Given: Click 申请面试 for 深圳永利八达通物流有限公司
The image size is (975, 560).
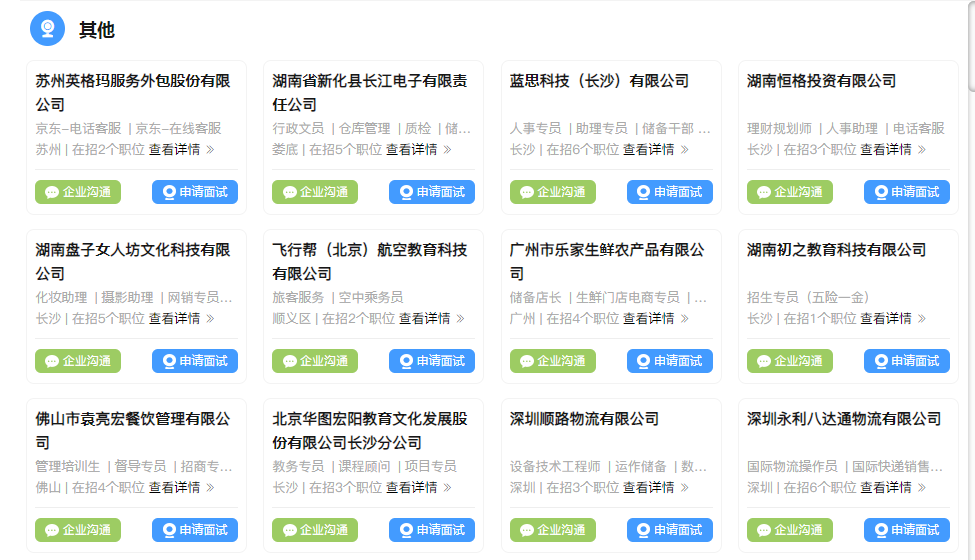Looking at the screenshot, I should (x=907, y=530).
